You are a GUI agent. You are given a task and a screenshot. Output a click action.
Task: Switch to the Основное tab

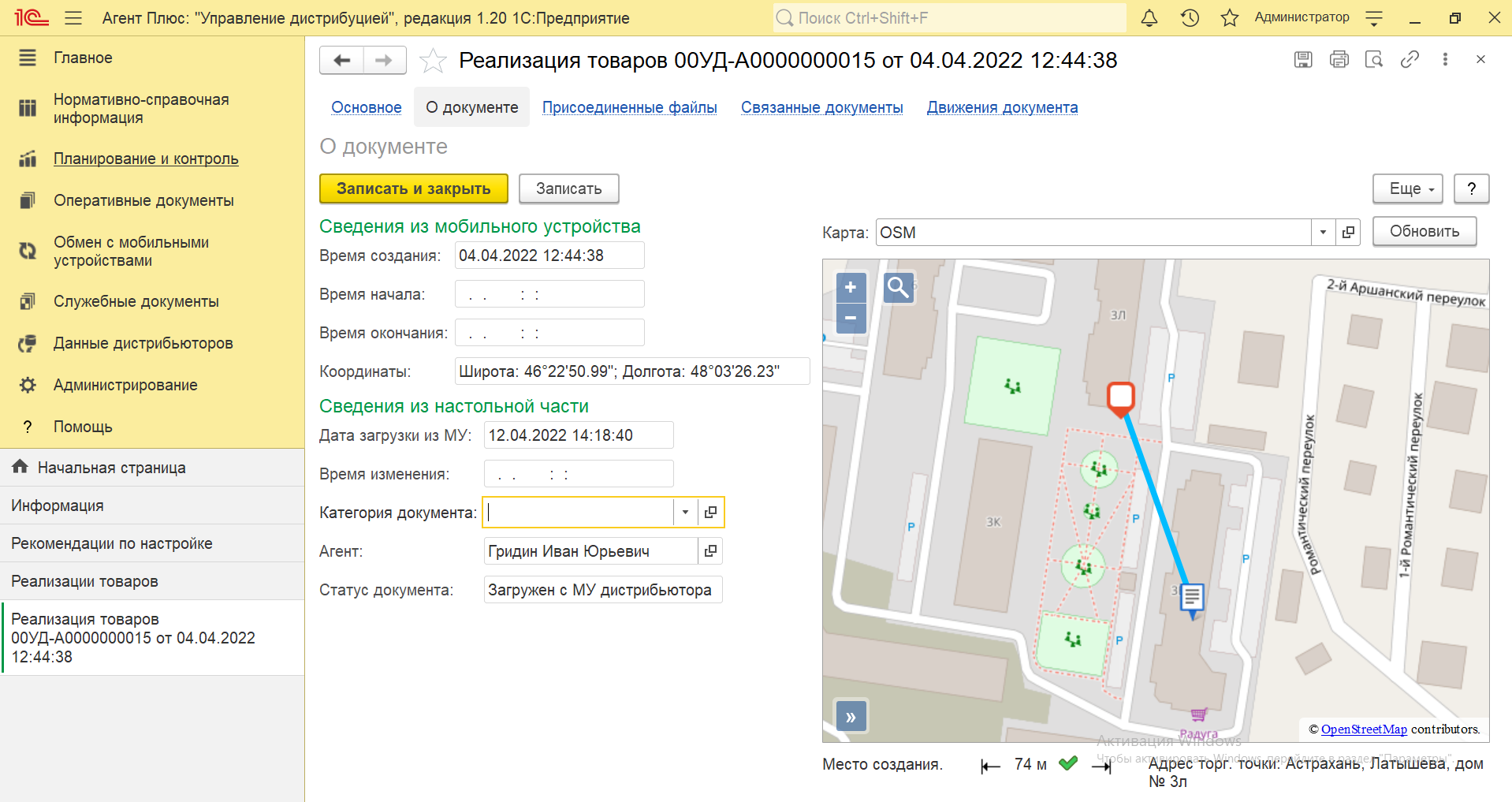367,108
